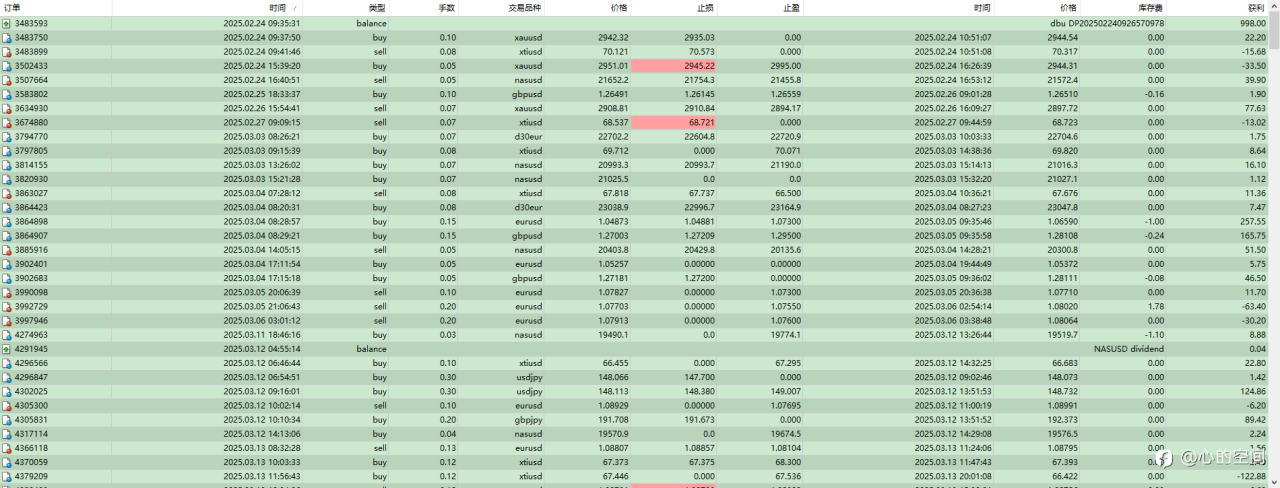Image resolution: width=1280 pixels, height=488 pixels.
Task: Click the trade icon of order 3864423
Action: (x=6, y=207)
